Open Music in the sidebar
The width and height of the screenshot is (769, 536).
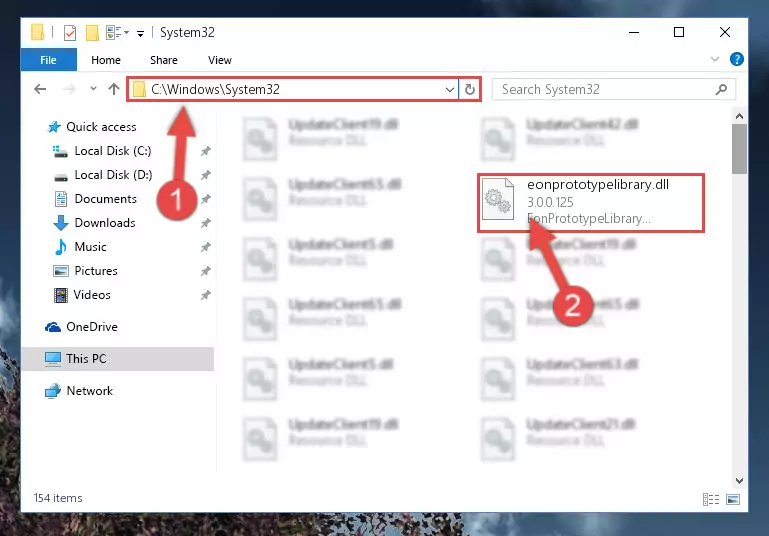pos(80,247)
